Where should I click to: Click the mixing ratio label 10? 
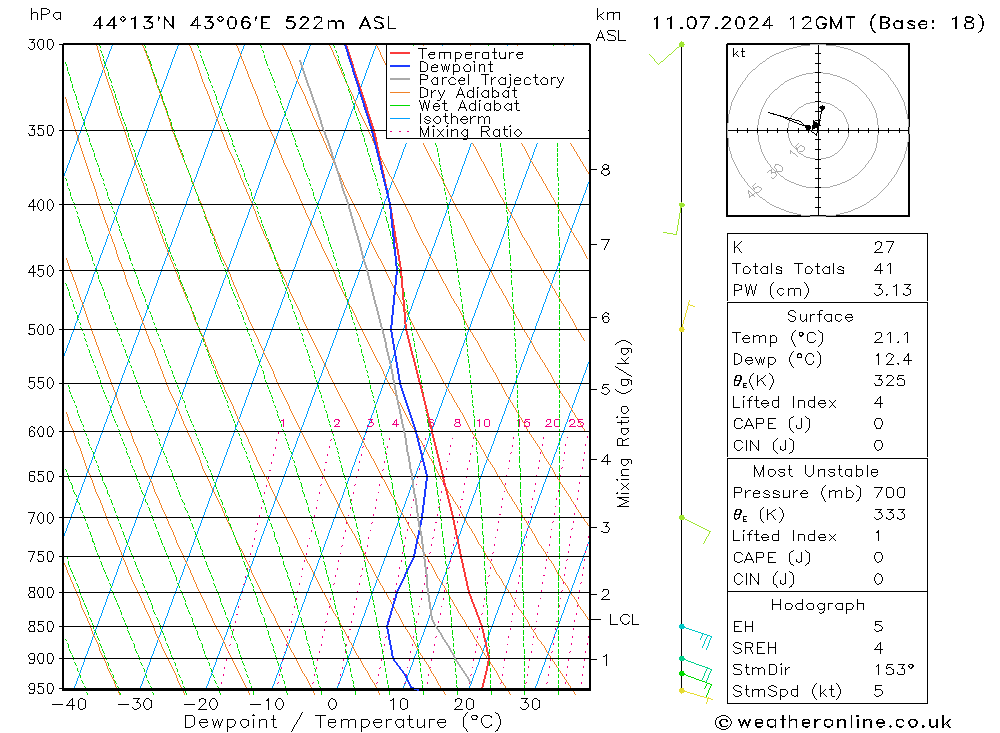[483, 423]
